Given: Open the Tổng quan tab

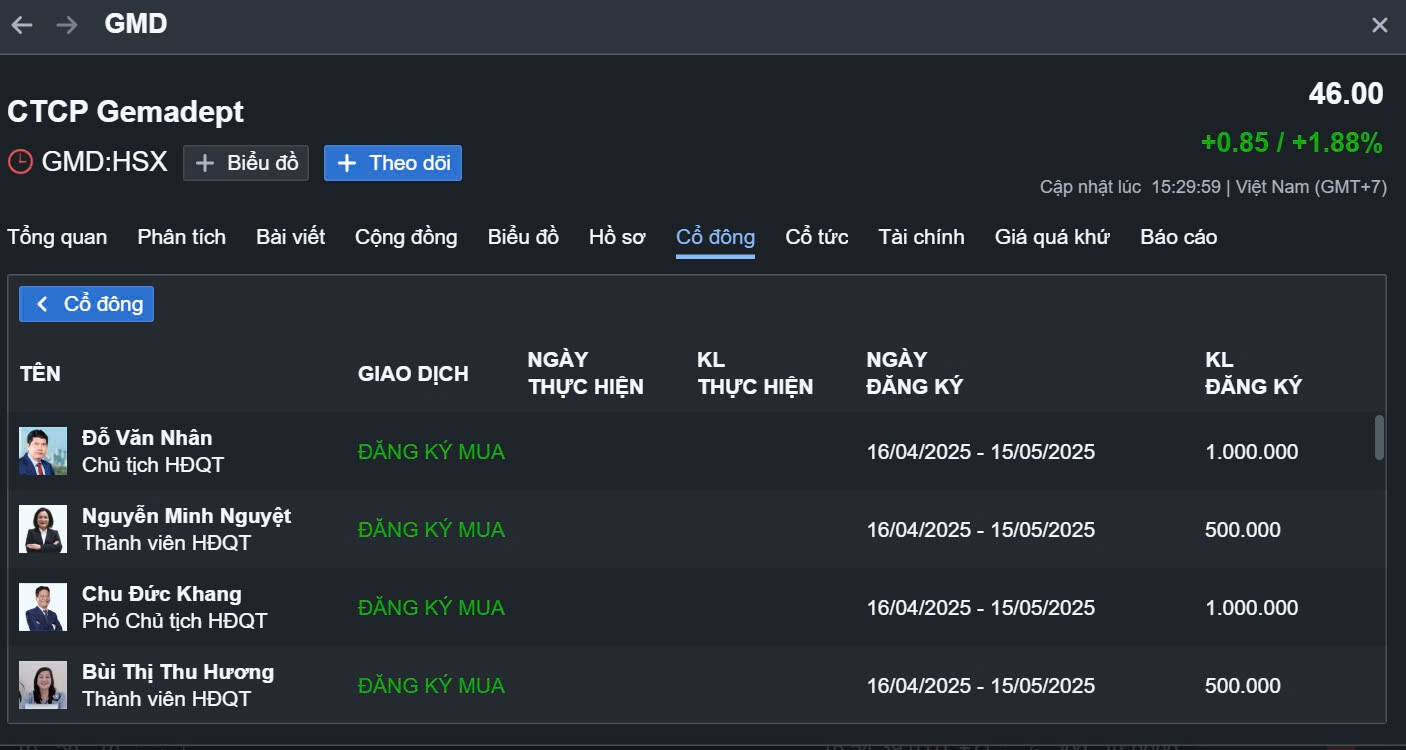Looking at the screenshot, I should tap(57, 237).
